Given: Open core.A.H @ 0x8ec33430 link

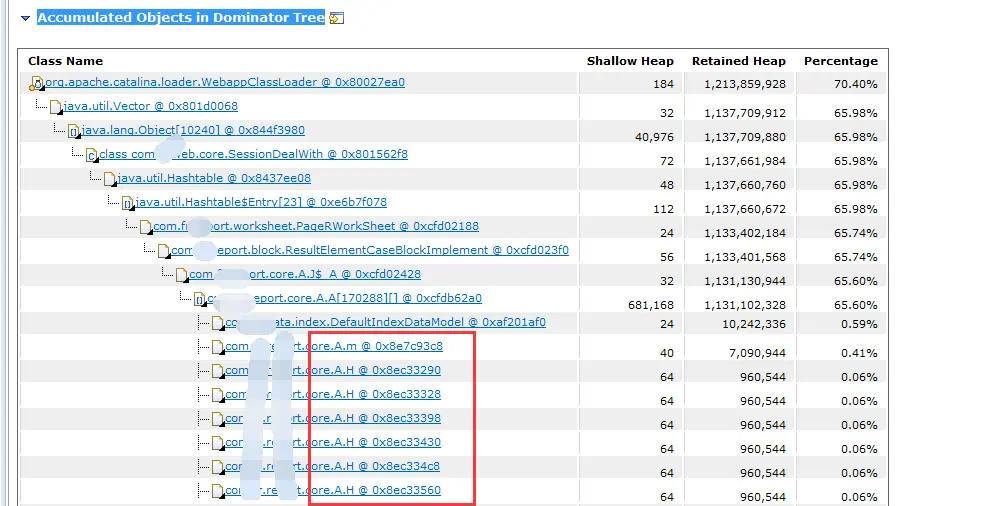Looking at the screenshot, I should tap(333, 442).
